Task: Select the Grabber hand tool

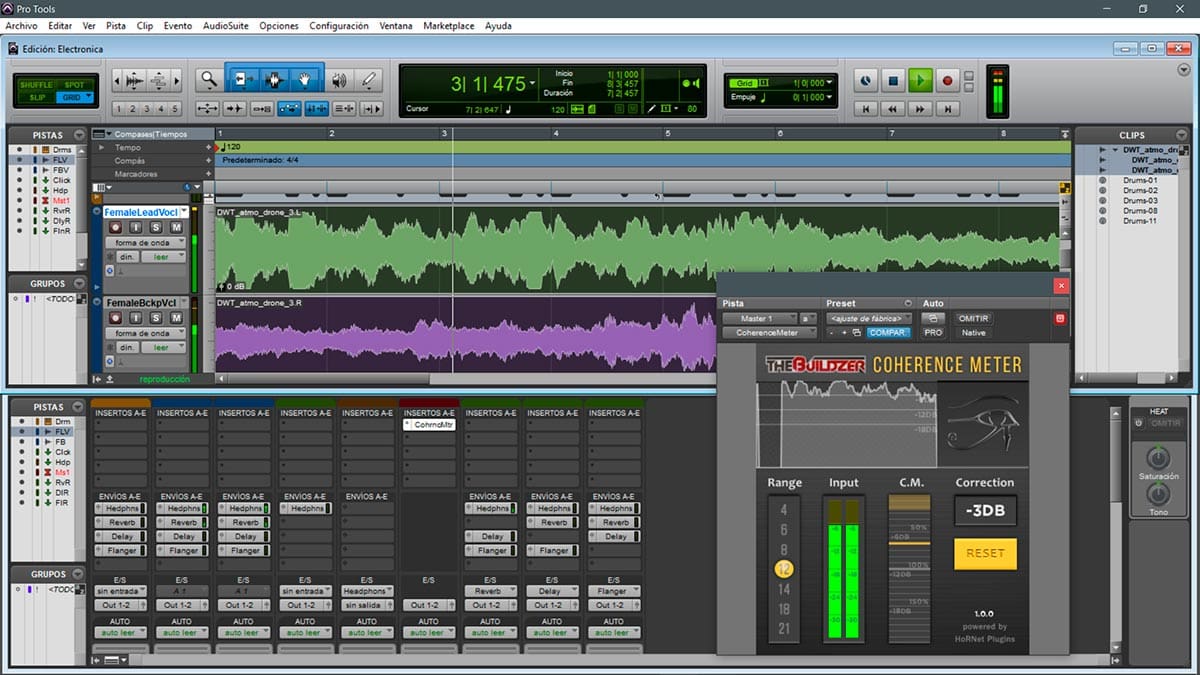Action: (305, 80)
